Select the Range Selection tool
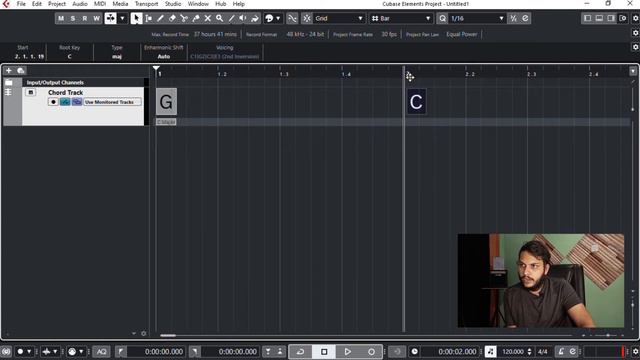 (x=149, y=18)
